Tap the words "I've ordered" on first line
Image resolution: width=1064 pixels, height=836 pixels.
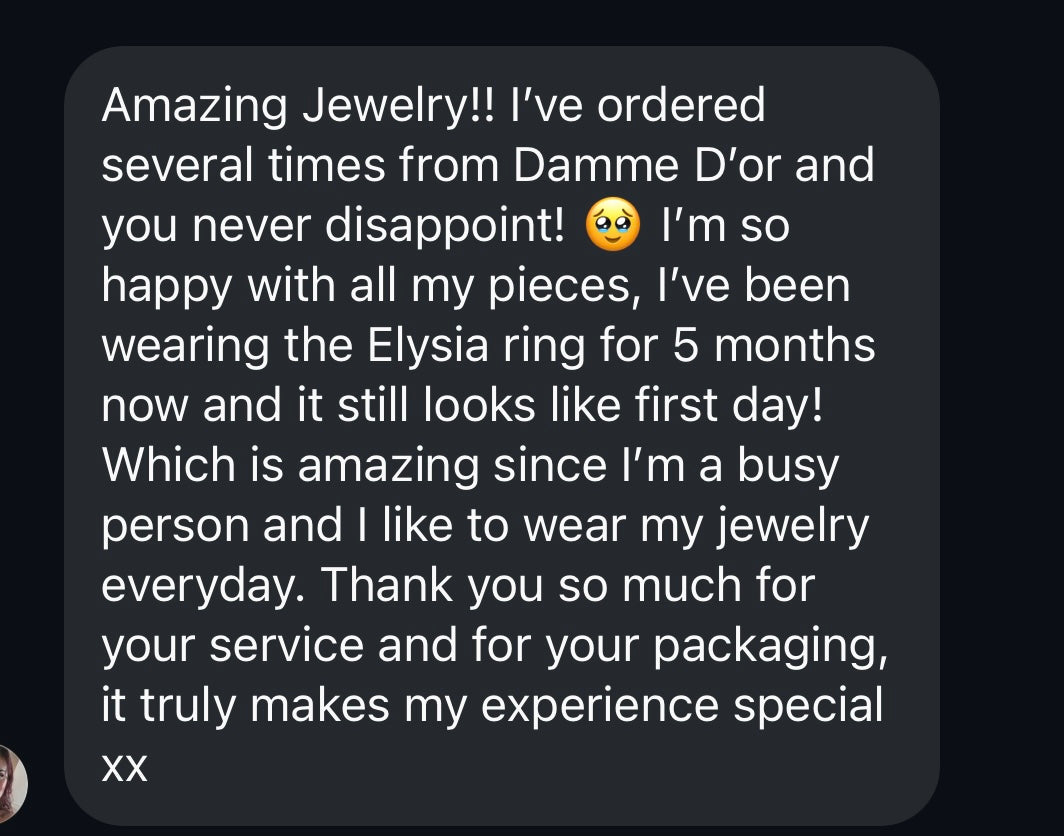click(638, 106)
